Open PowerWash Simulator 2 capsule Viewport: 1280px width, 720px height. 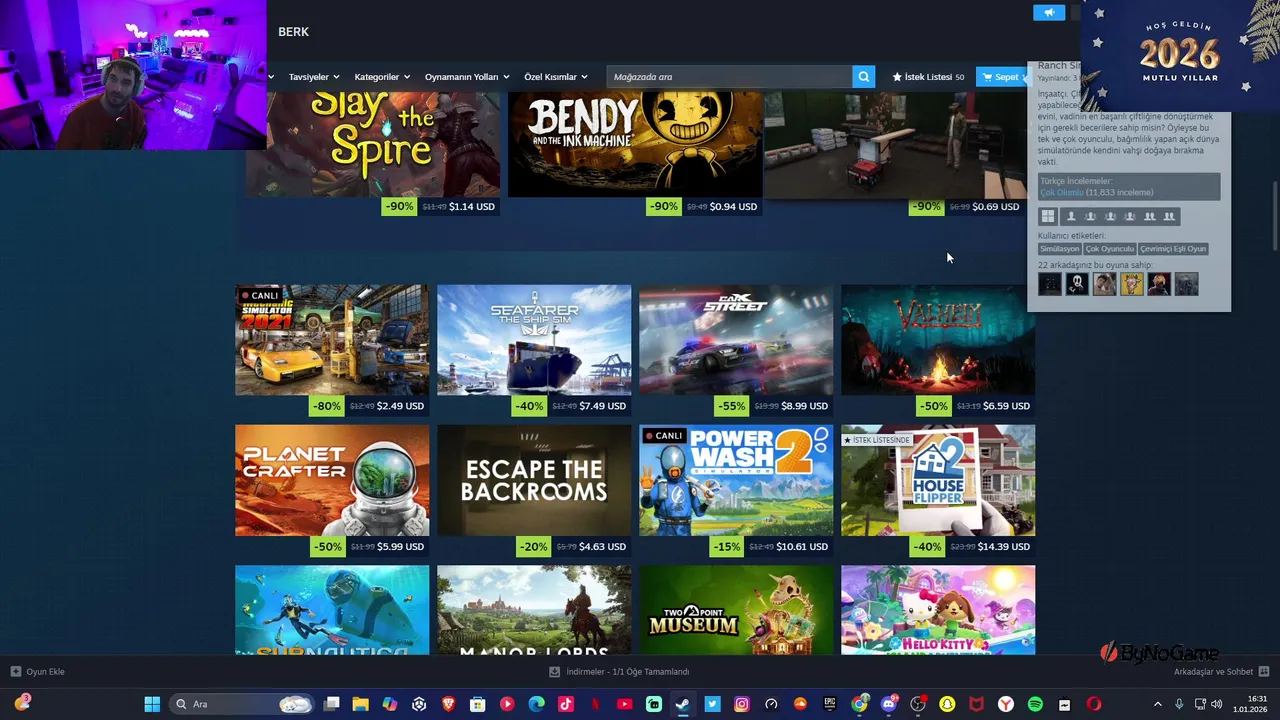point(736,480)
